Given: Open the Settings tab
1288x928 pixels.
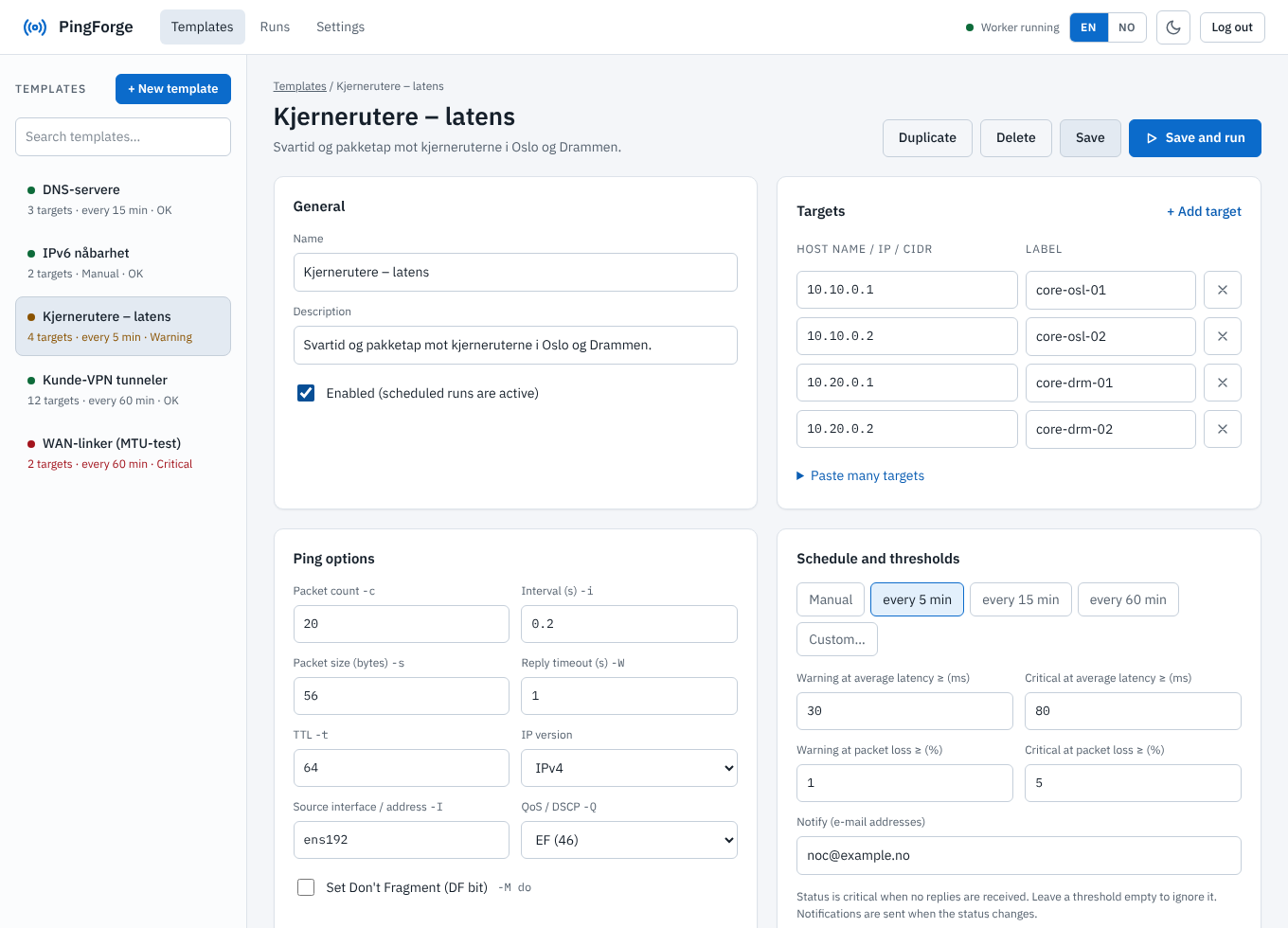Looking at the screenshot, I should [340, 27].
